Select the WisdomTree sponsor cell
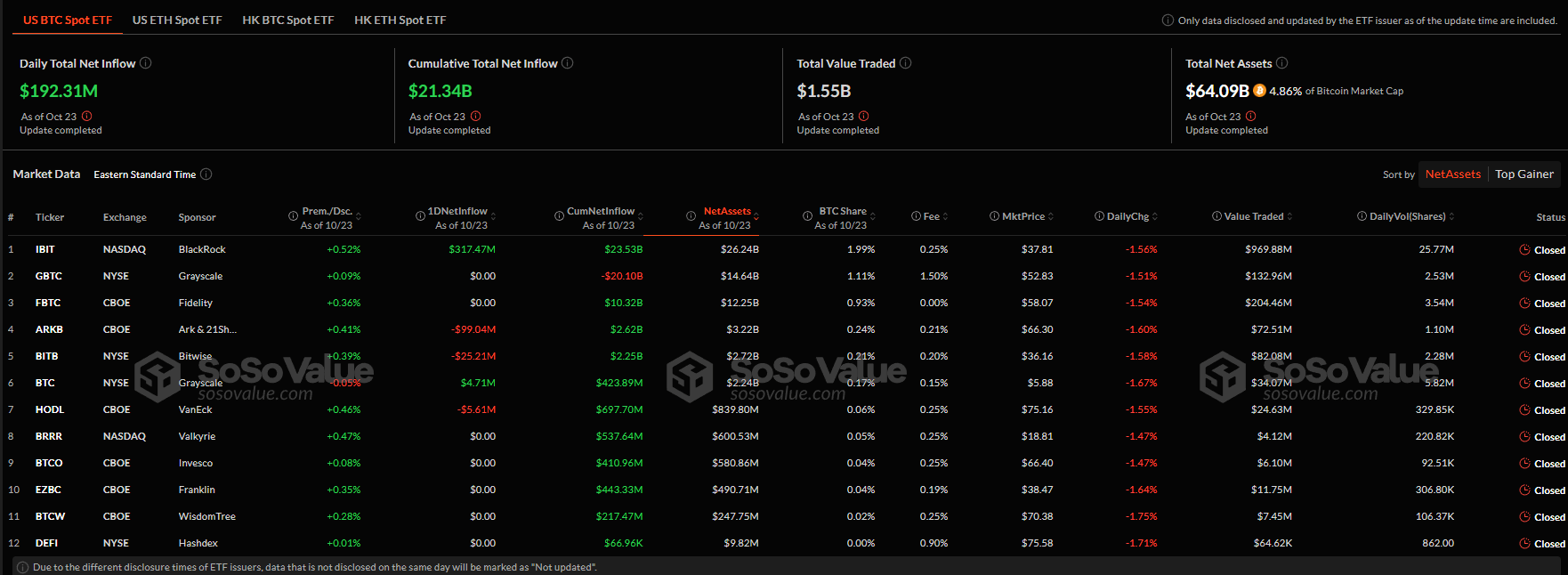1568x575 pixels. (207, 516)
